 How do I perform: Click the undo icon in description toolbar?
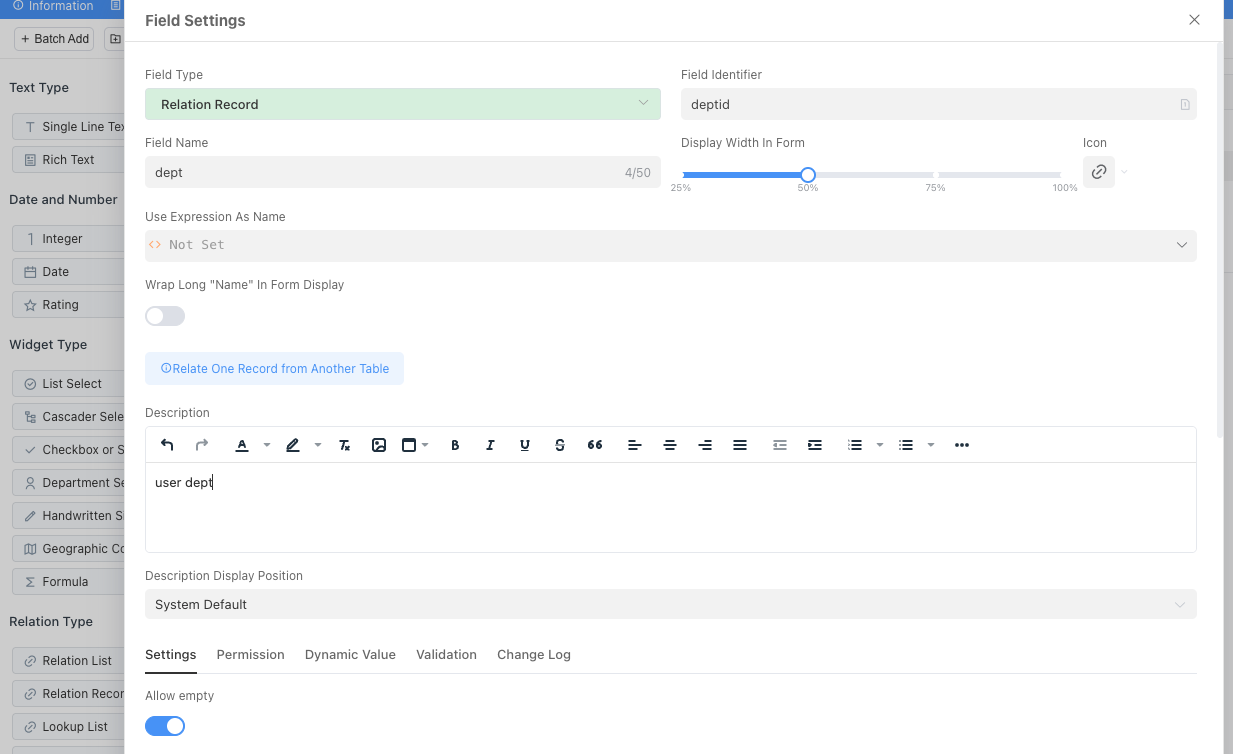(167, 445)
